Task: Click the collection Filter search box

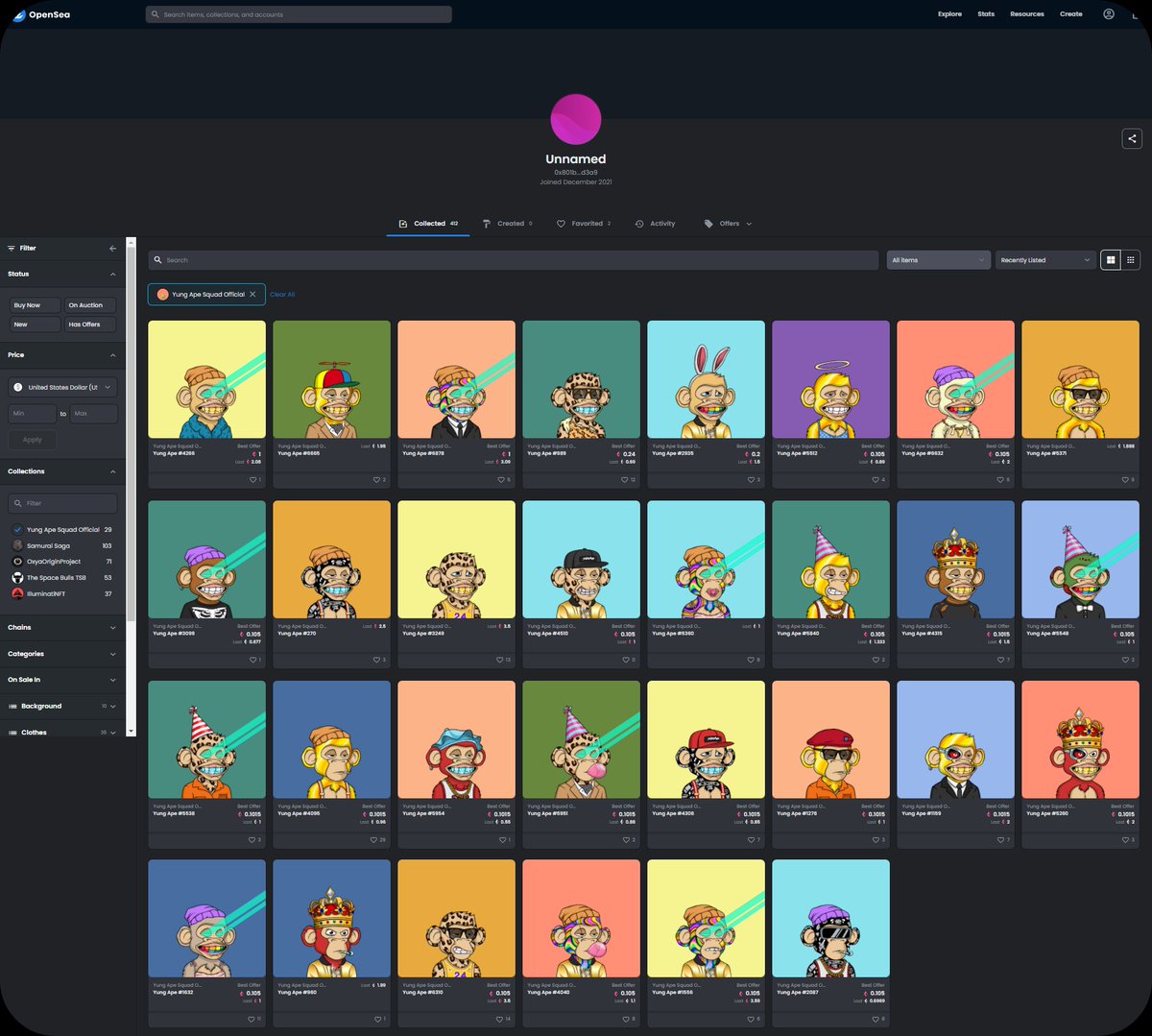Action: click(62, 503)
